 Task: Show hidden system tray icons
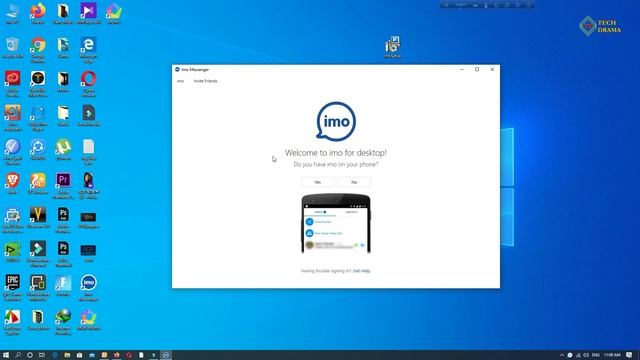(562, 355)
